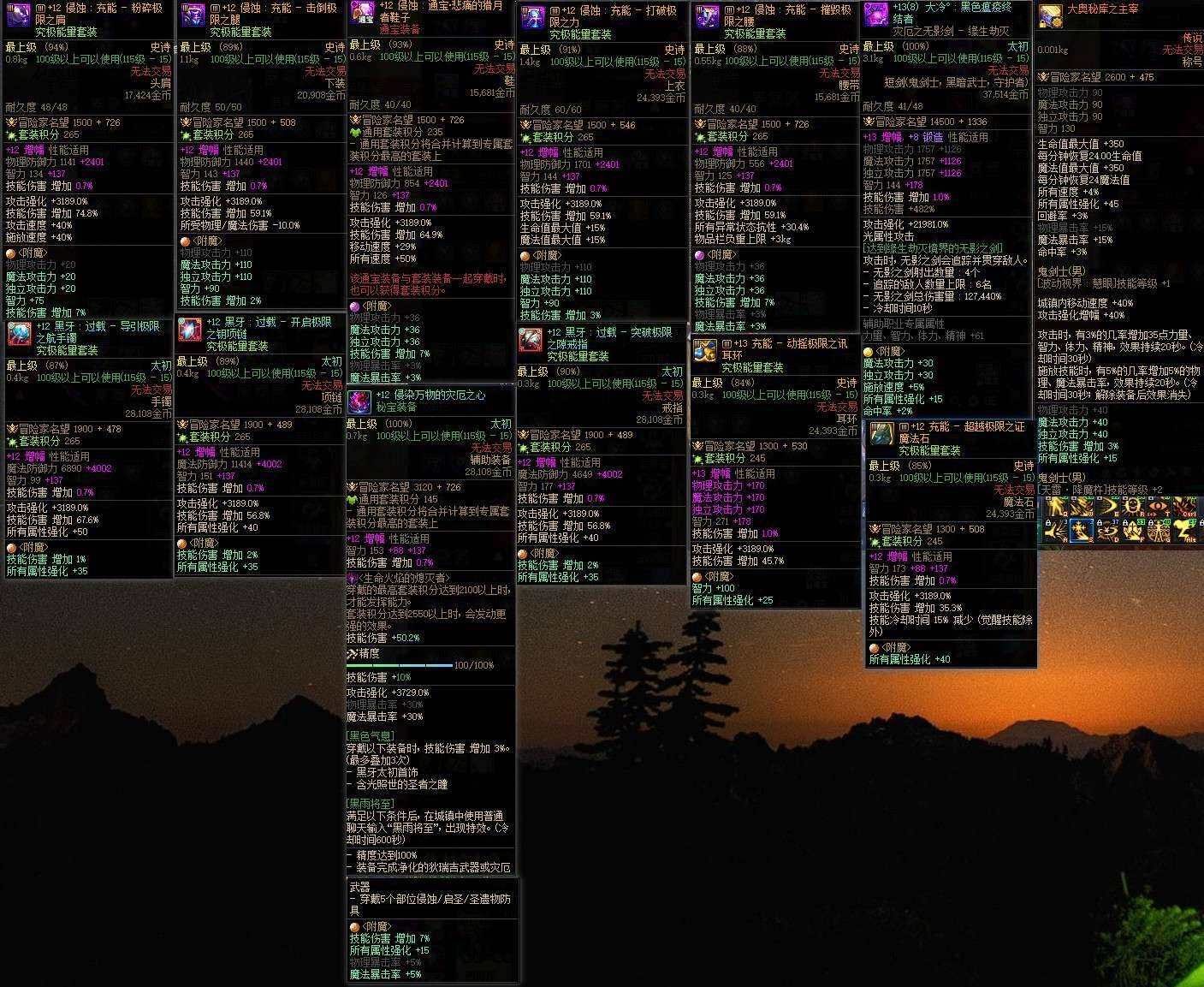Click the 超越极限之证魔法石 icon
The height and width of the screenshot is (987, 1204).
click(882, 434)
